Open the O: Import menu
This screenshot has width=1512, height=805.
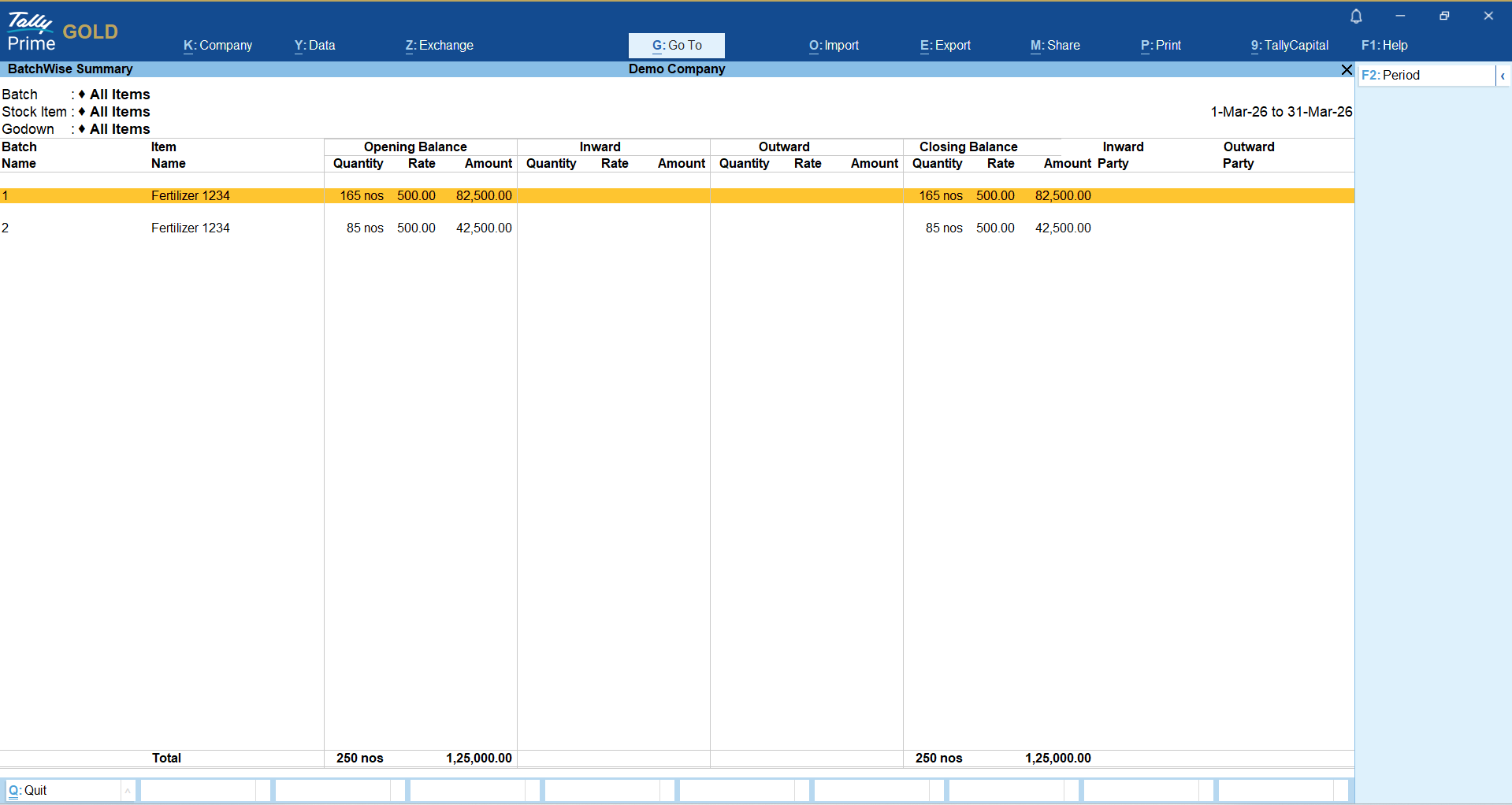click(834, 46)
